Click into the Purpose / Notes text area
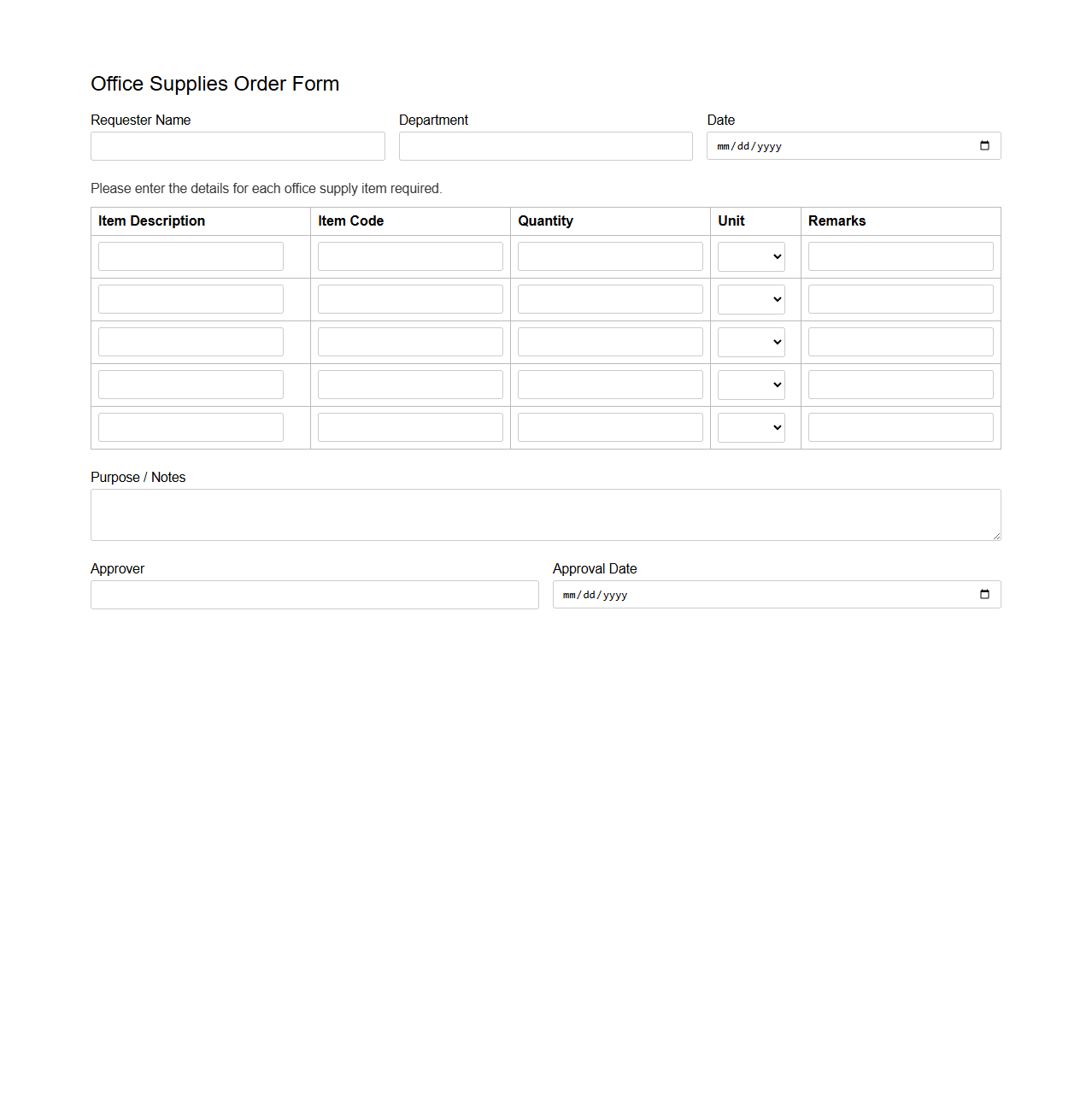 pos(545,513)
